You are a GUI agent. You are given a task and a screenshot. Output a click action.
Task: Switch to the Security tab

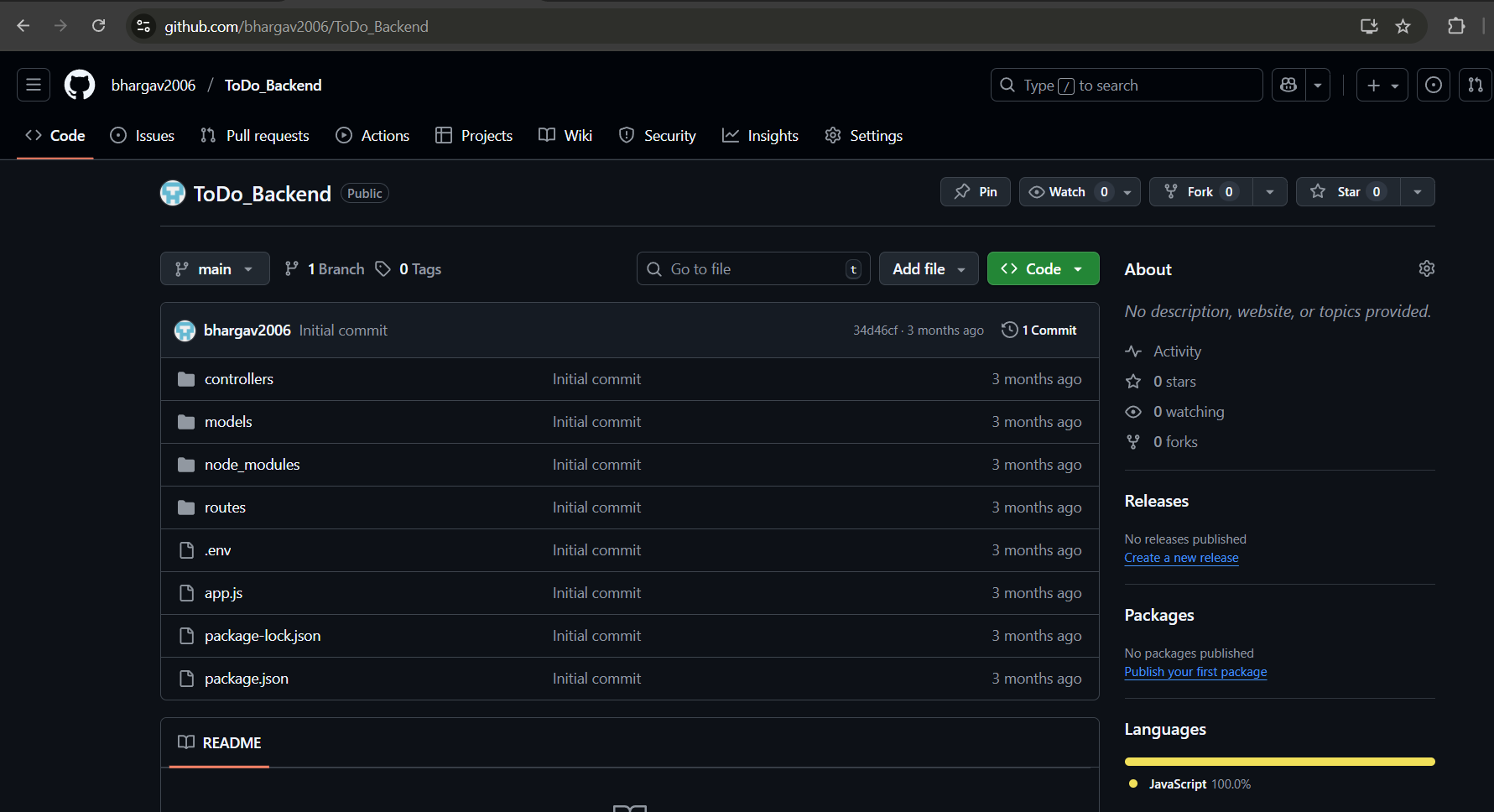[x=658, y=136]
